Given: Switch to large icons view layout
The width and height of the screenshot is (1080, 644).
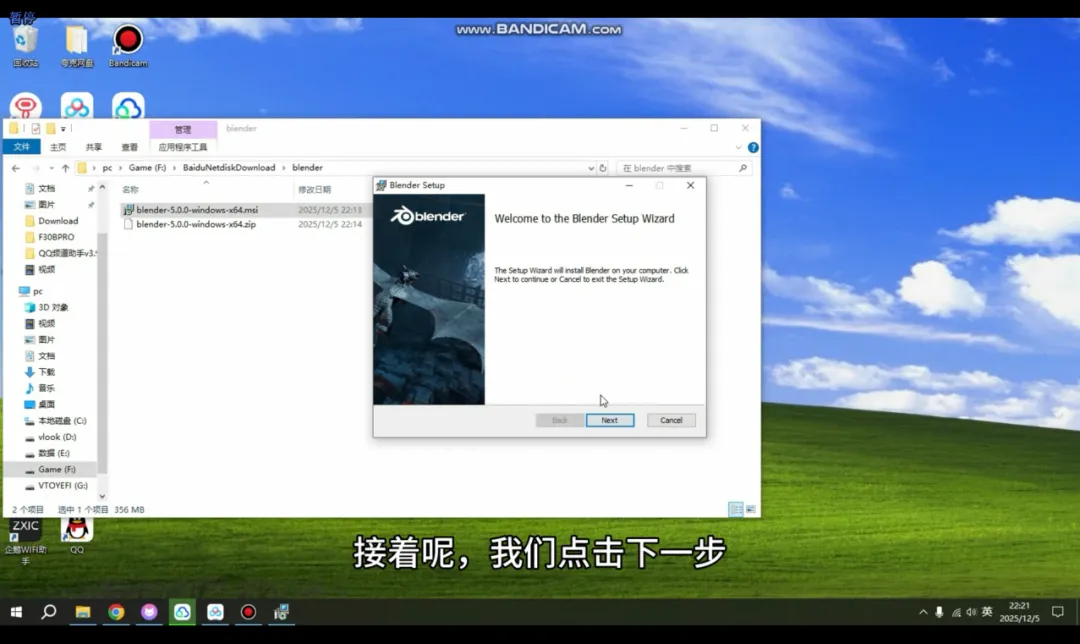Looking at the screenshot, I should [751, 510].
